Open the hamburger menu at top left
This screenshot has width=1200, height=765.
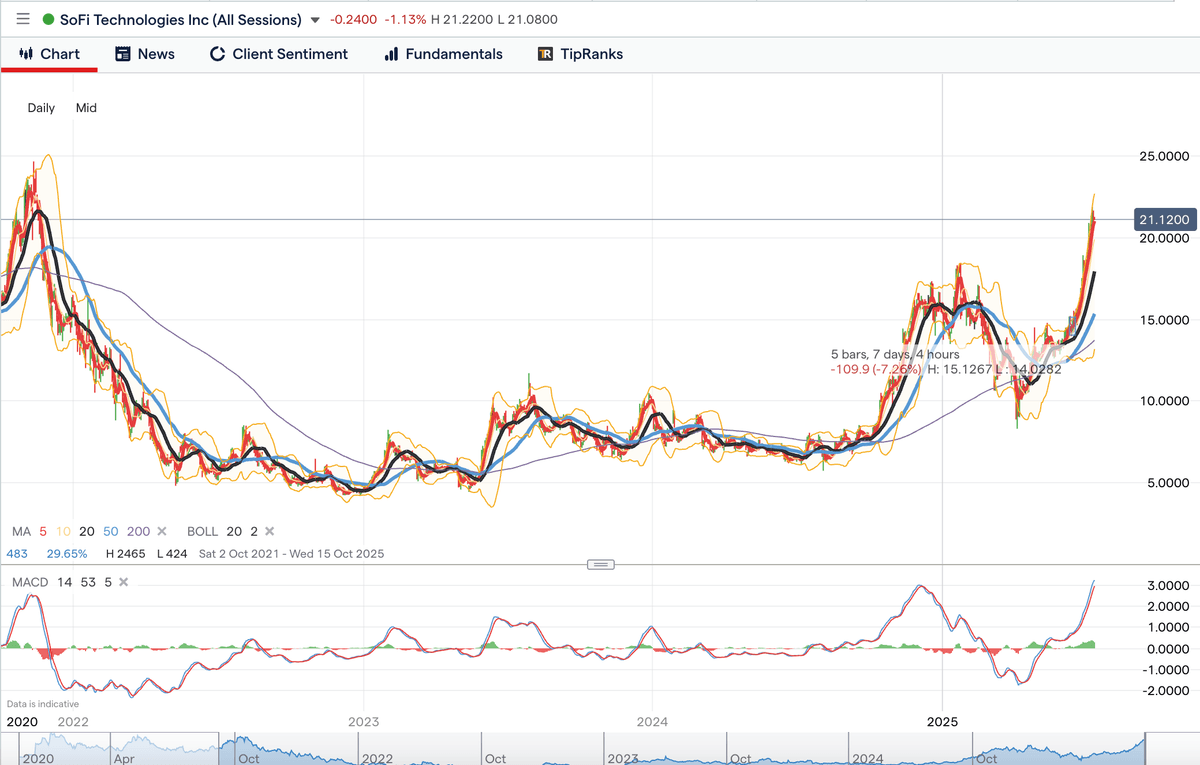pos(23,19)
